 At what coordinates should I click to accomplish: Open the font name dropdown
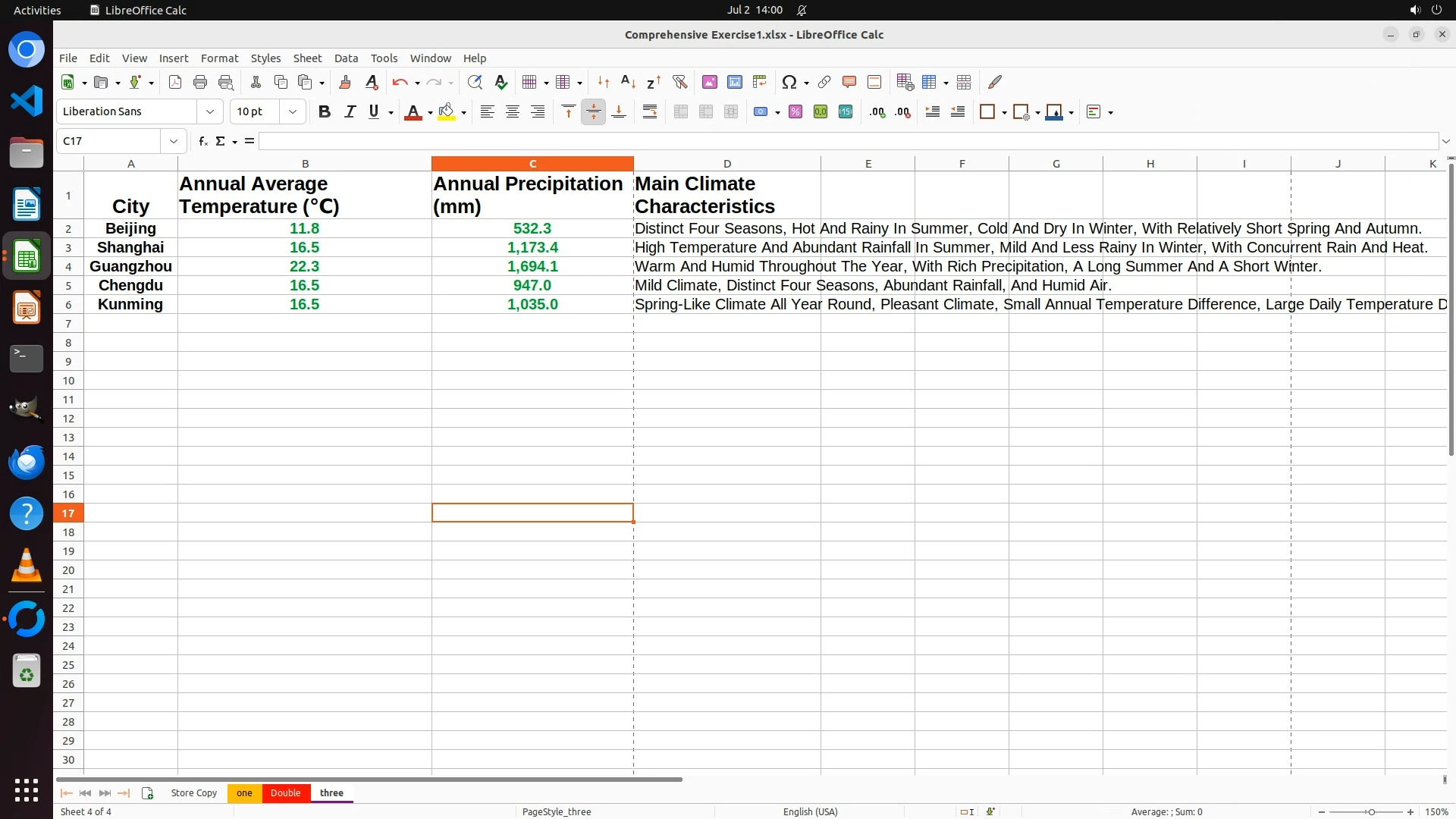point(210,111)
